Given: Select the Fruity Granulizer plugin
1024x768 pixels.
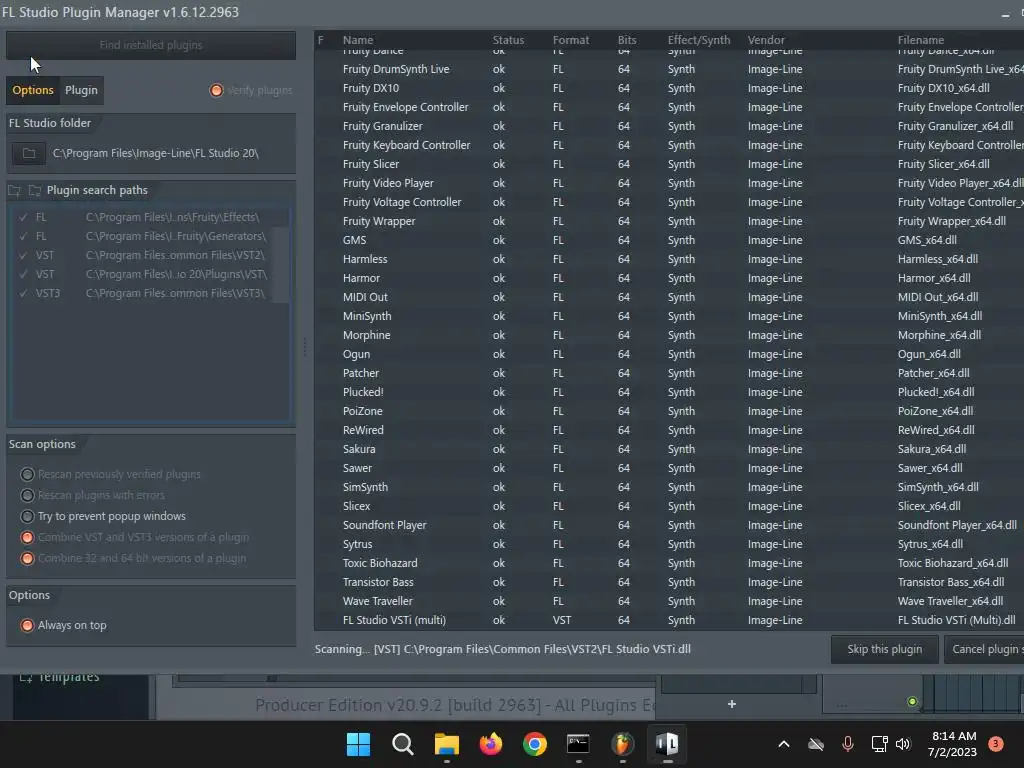Looking at the screenshot, I should [669, 126].
